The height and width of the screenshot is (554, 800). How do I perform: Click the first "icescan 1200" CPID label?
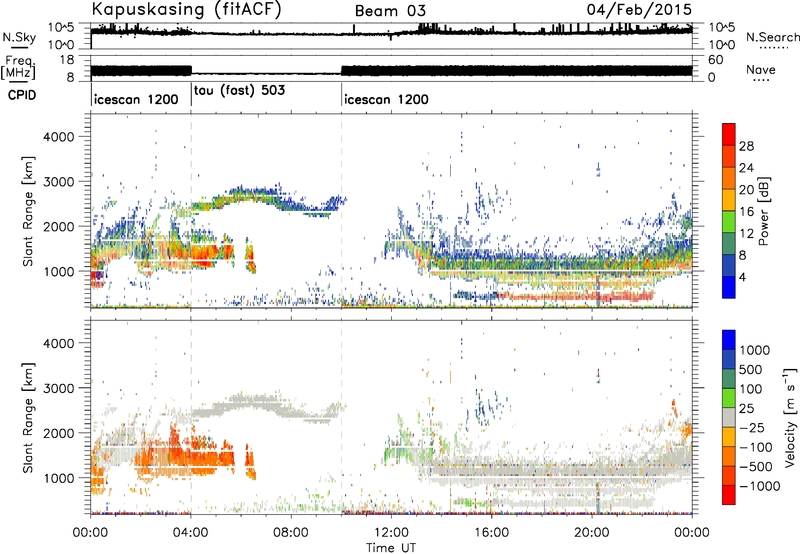[x=136, y=99]
